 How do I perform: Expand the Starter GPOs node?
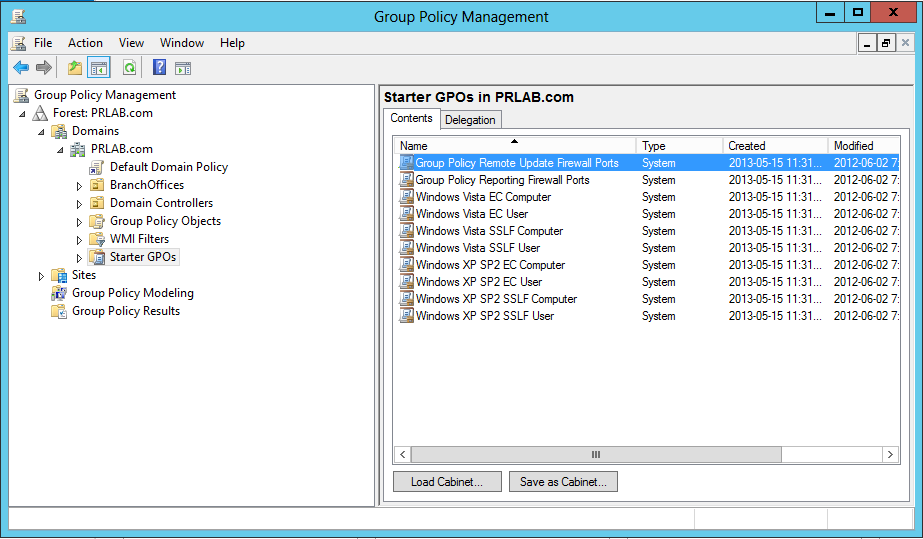pyautogui.click(x=79, y=258)
